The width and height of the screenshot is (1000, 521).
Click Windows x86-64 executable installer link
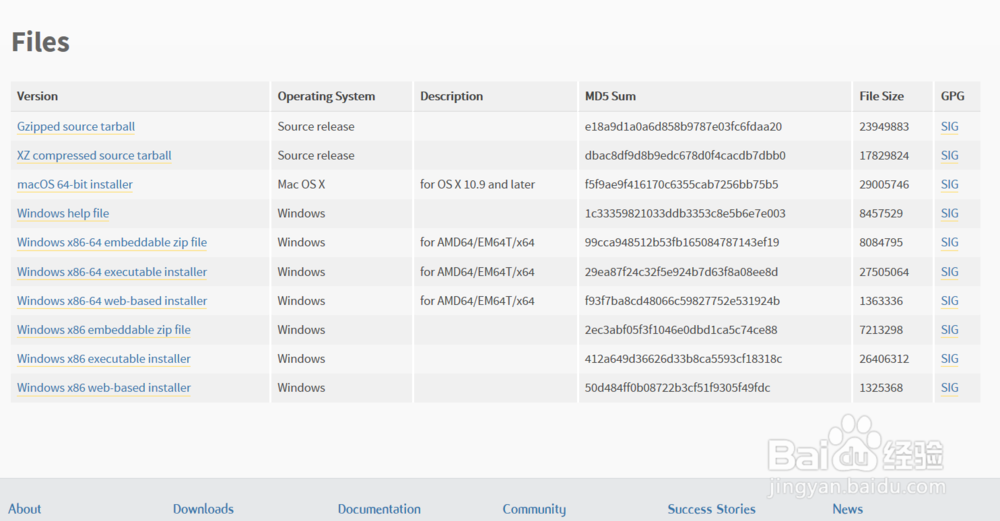coord(112,272)
